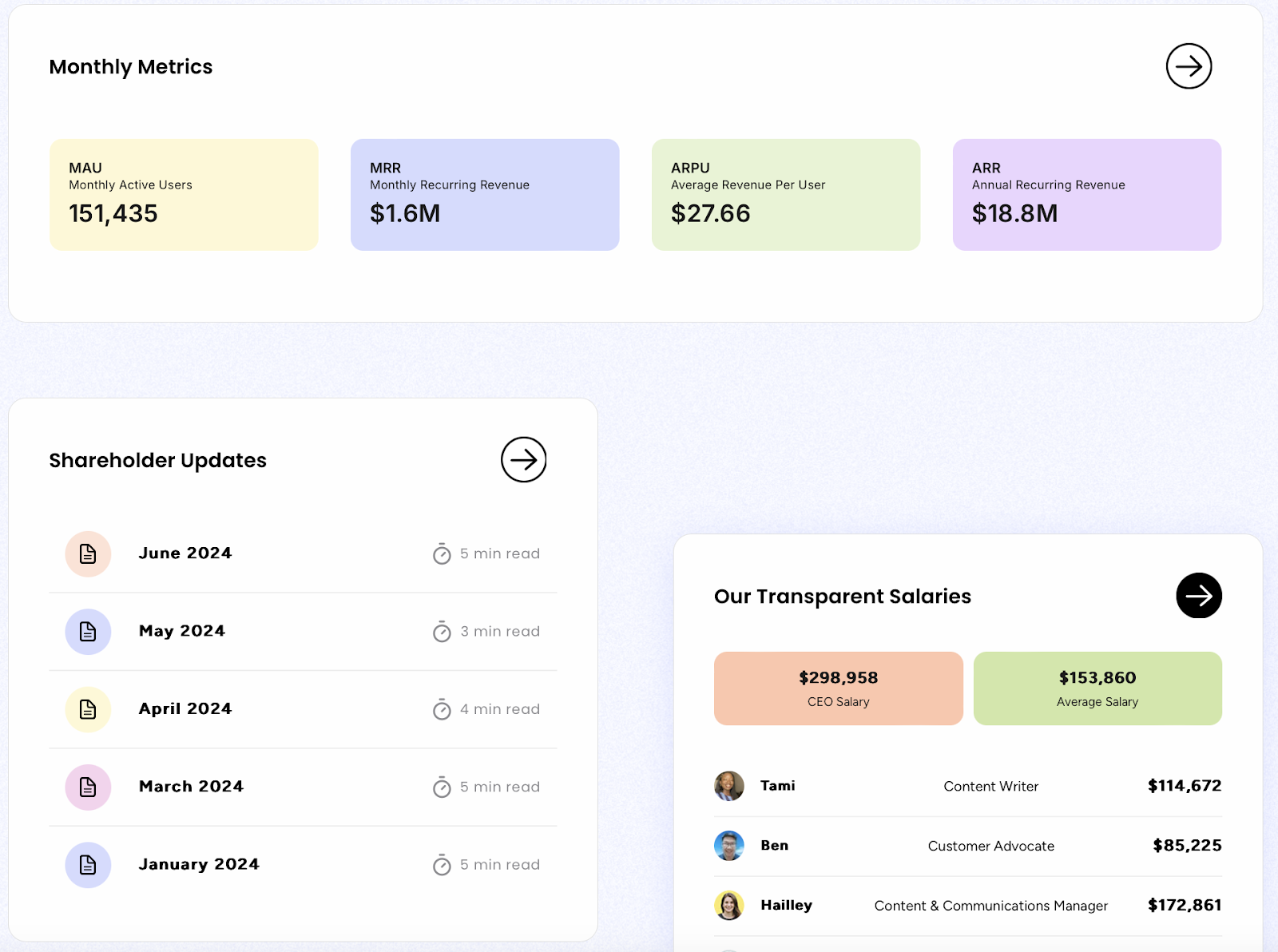Click Tami's profile avatar
Image resolution: width=1278 pixels, height=952 pixels.
point(728,786)
